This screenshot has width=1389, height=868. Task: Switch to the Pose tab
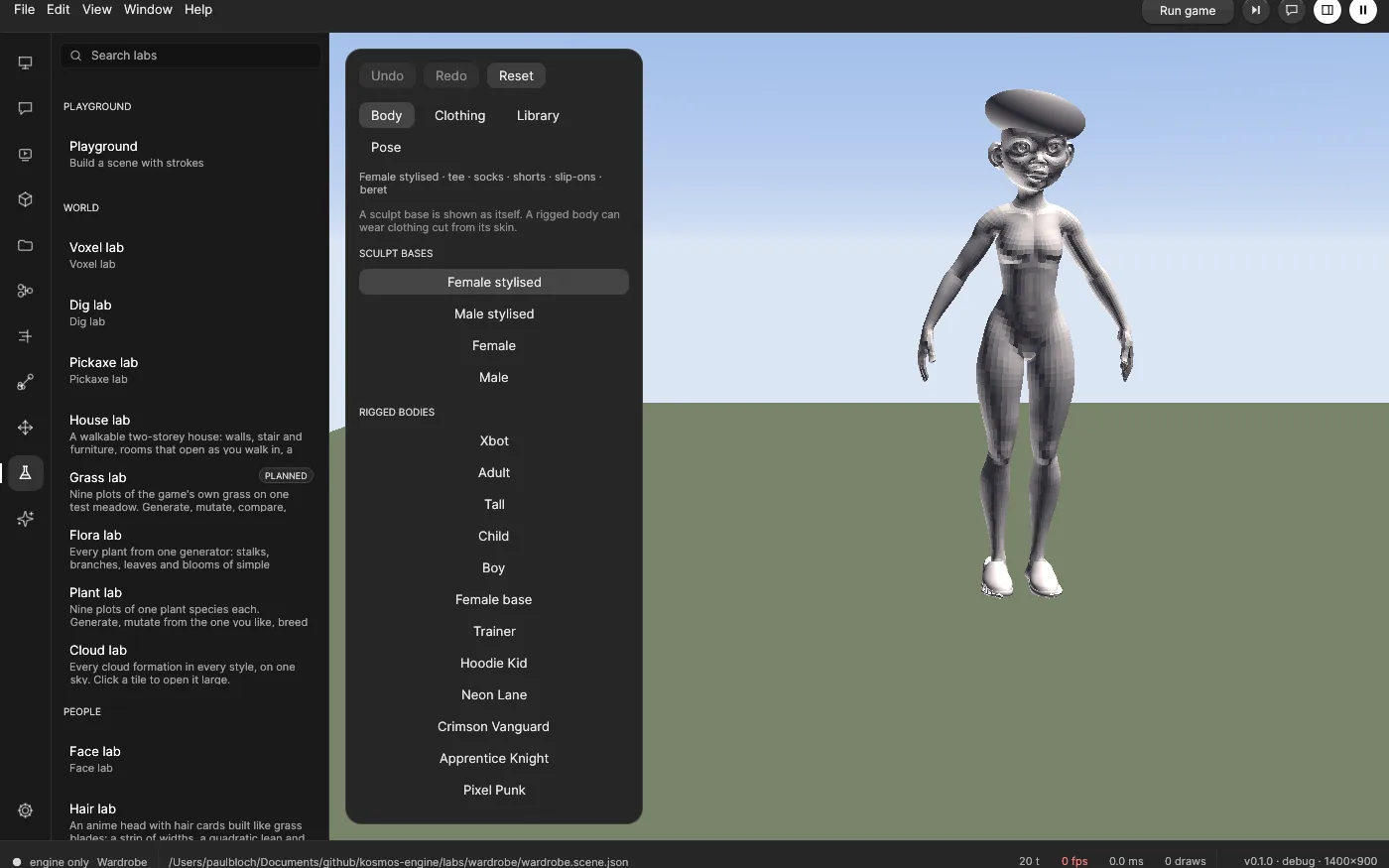[386, 147]
